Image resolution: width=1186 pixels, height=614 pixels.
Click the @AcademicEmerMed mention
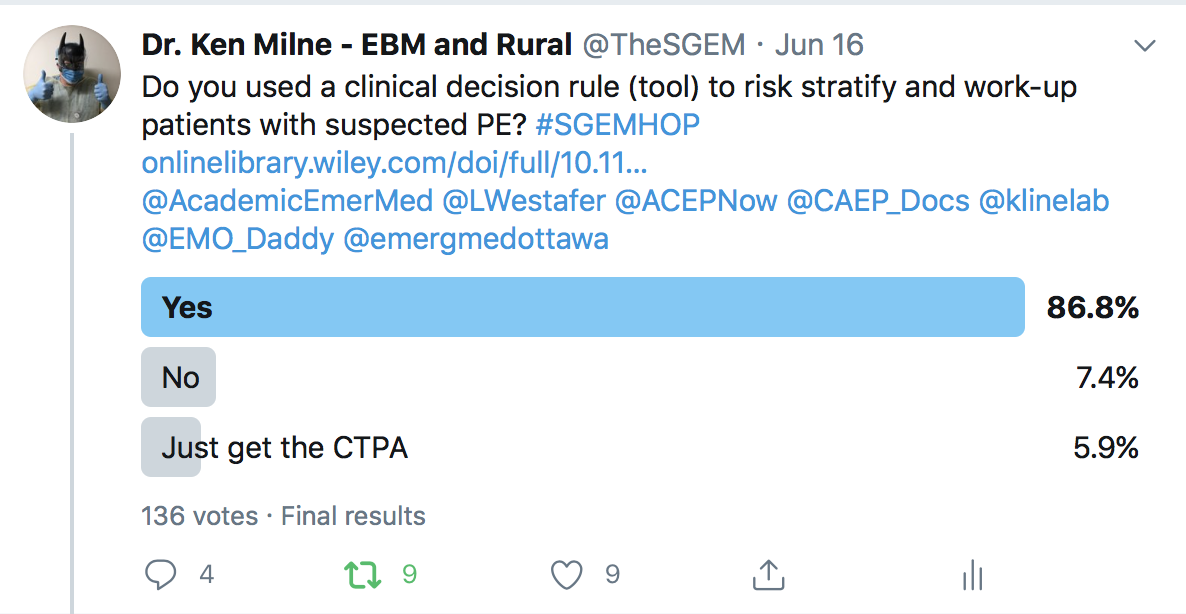pos(287,201)
